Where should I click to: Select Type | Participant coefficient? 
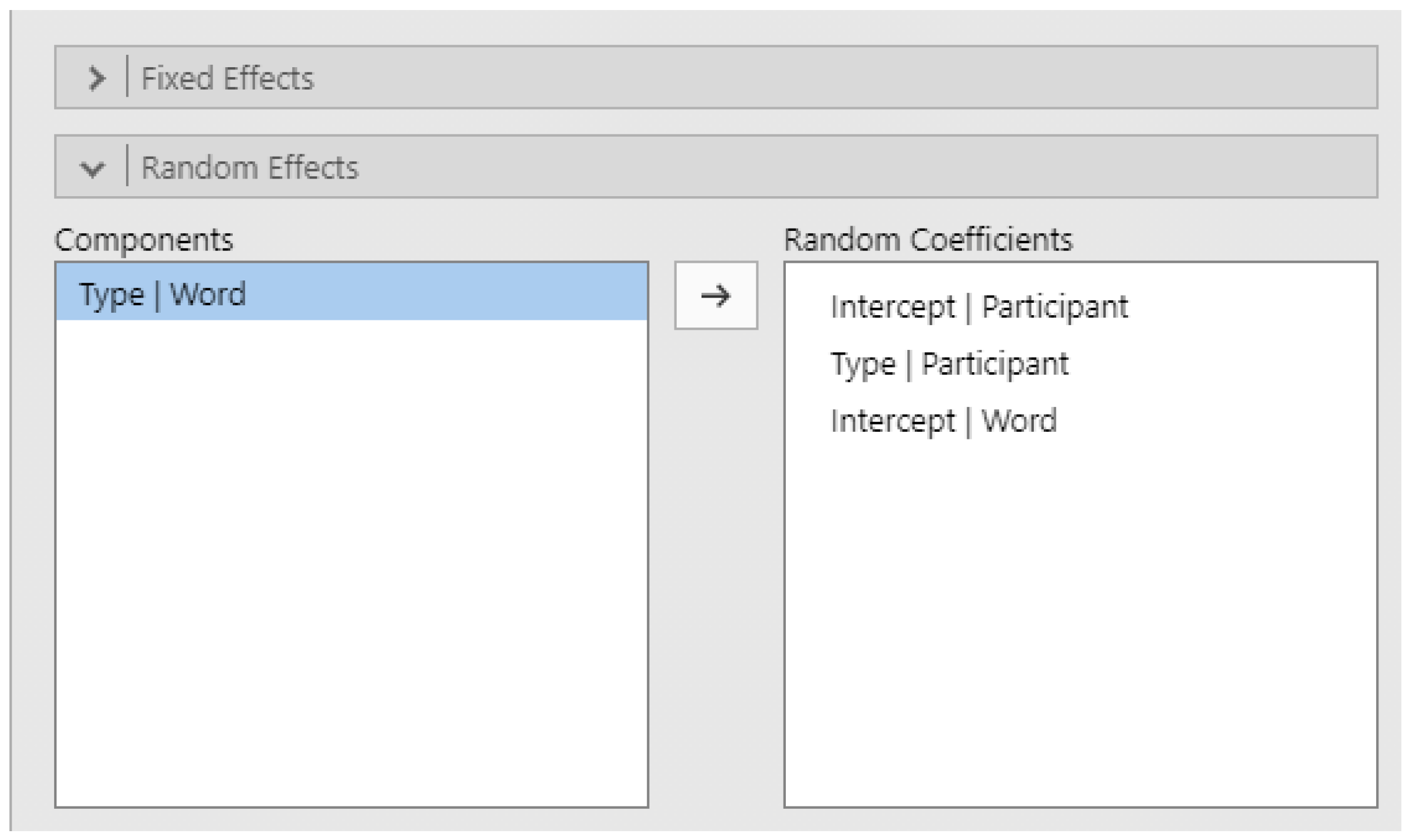(949, 364)
